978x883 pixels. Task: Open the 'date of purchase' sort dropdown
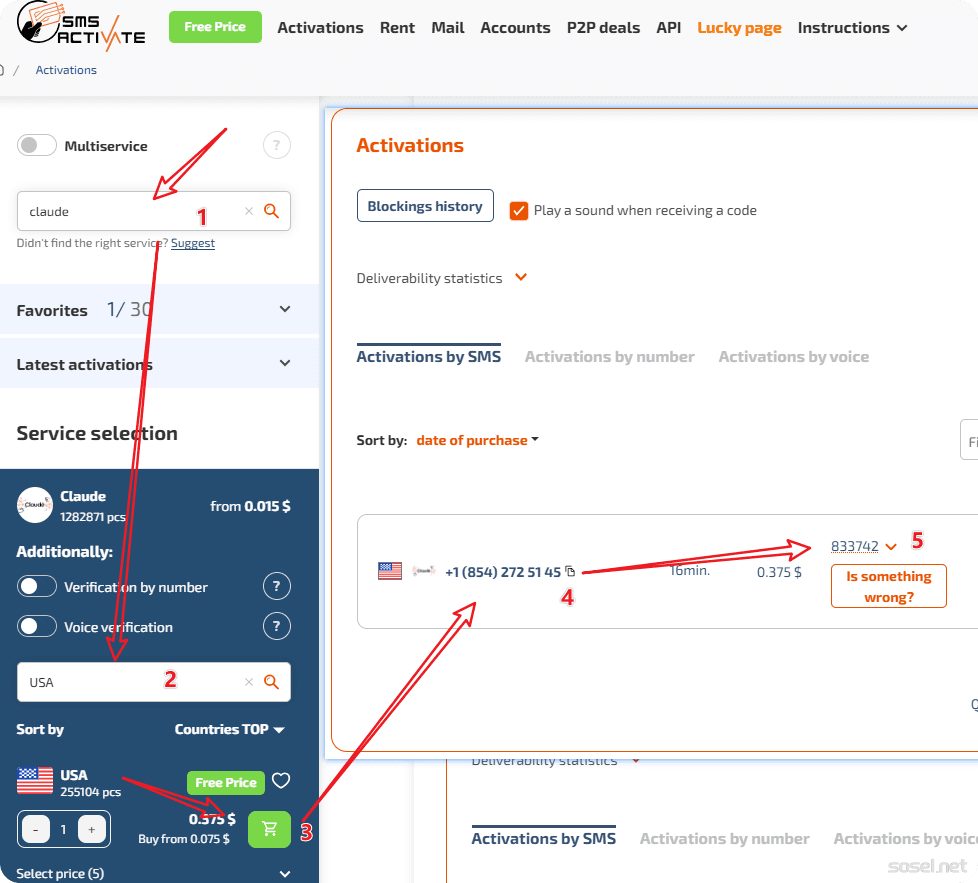pyautogui.click(x=477, y=440)
